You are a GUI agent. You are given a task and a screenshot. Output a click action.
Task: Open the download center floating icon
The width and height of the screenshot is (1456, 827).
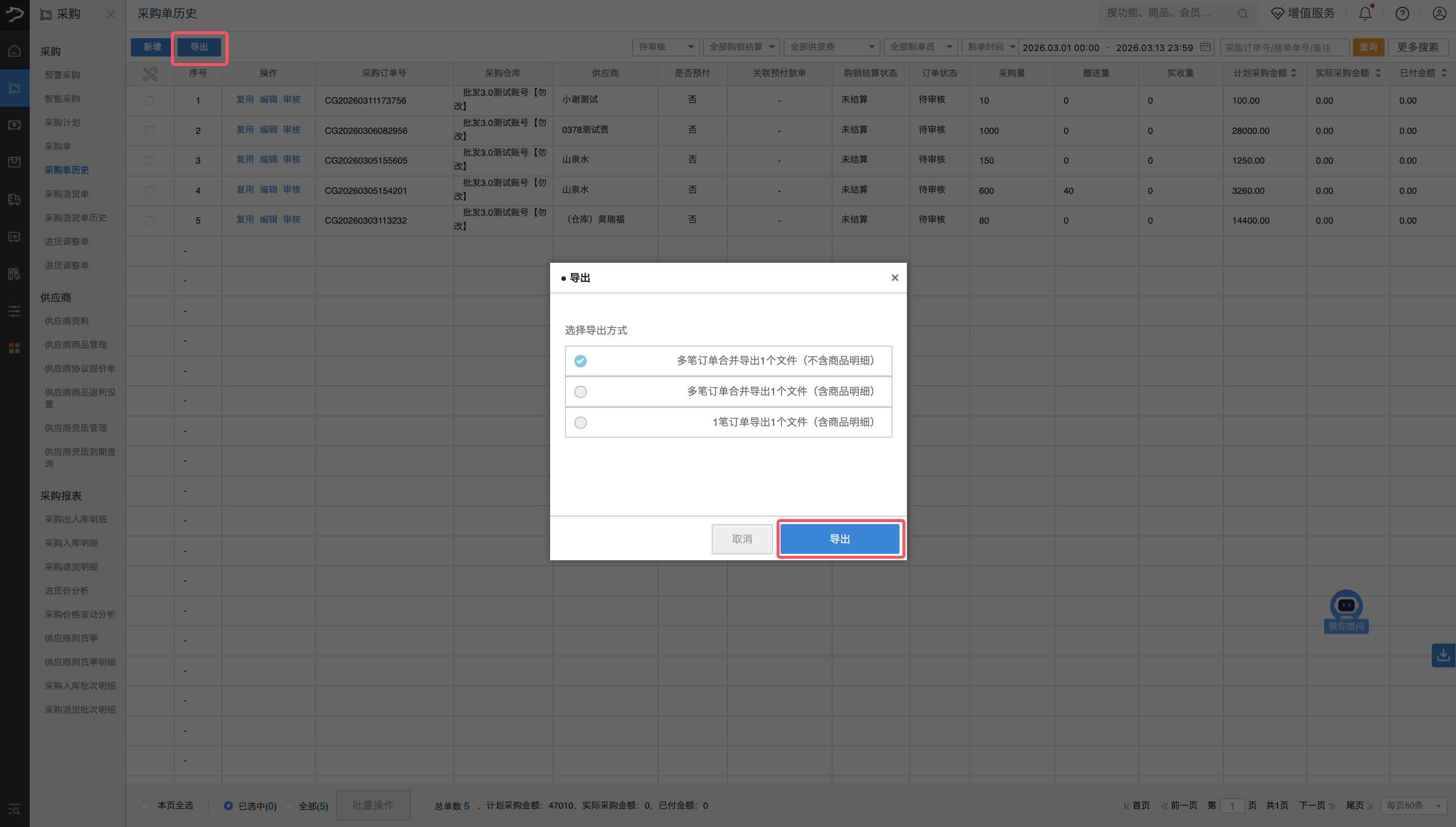[1443, 655]
